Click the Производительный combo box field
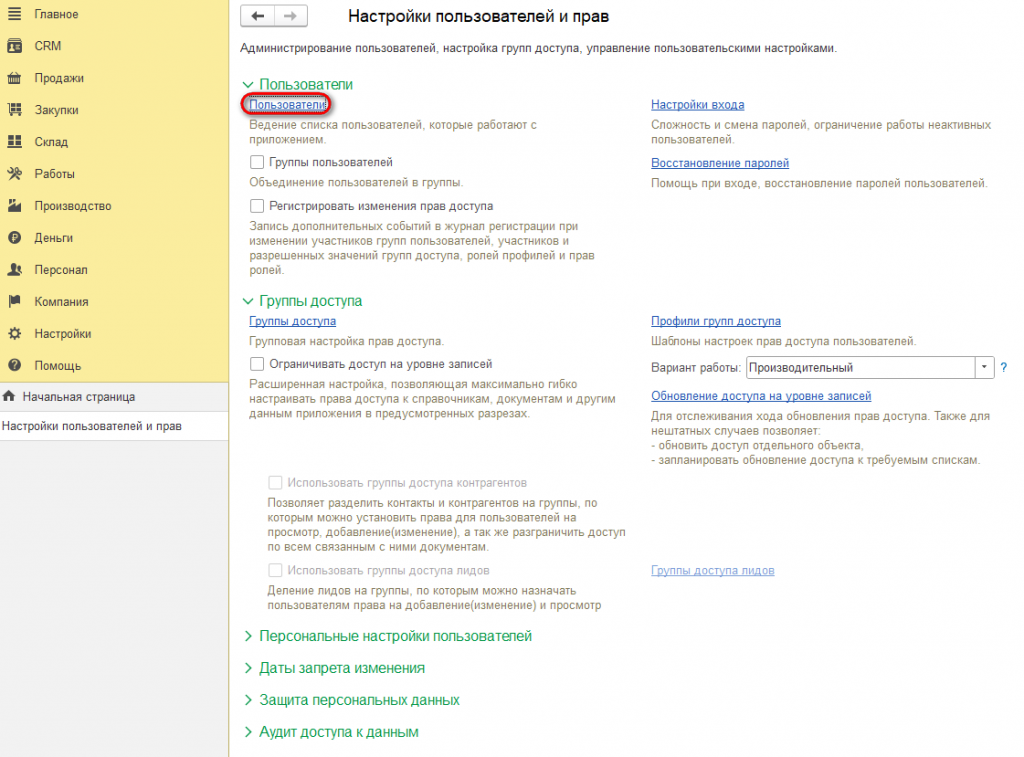The height and width of the screenshot is (757, 1024). (x=861, y=368)
